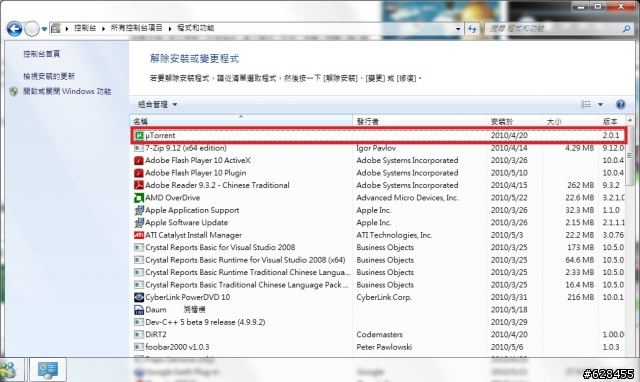Click the list vertical scrollbar thumb

click(x=630, y=155)
